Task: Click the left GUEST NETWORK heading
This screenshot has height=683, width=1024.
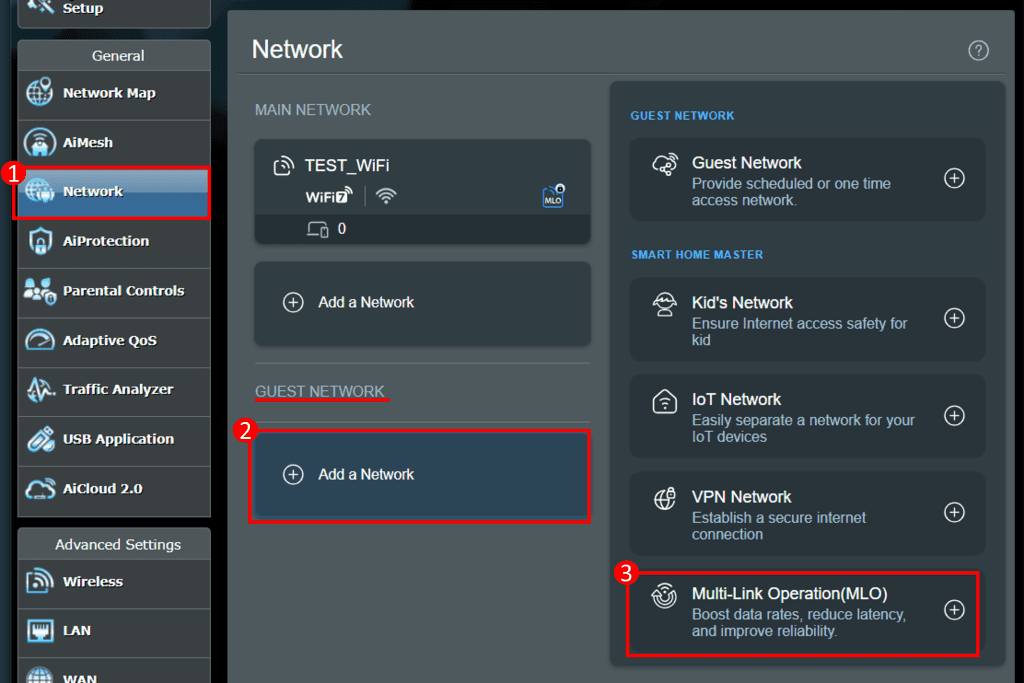Action: tap(320, 392)
